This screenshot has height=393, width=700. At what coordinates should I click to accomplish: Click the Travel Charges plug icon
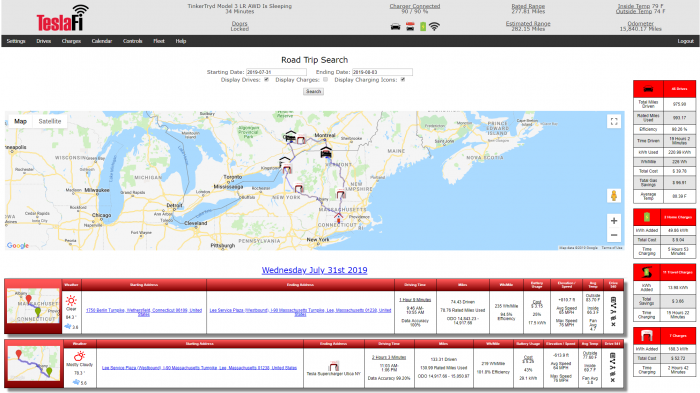[x=647, y=272]
